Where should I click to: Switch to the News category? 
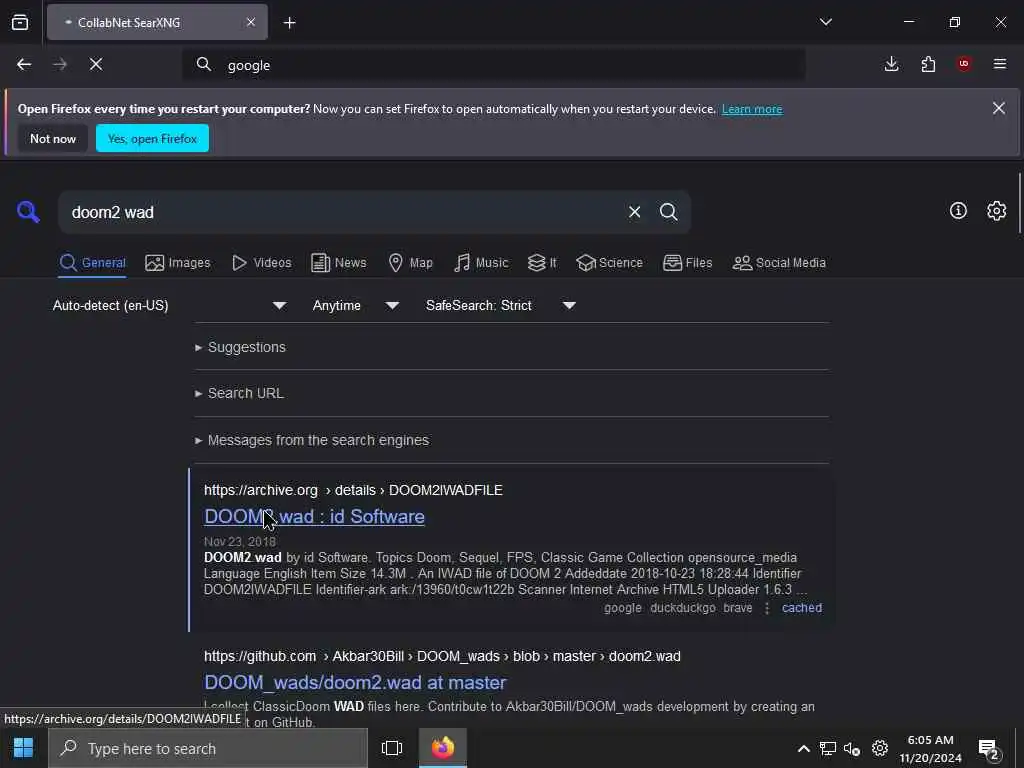[x=339, y=263]
